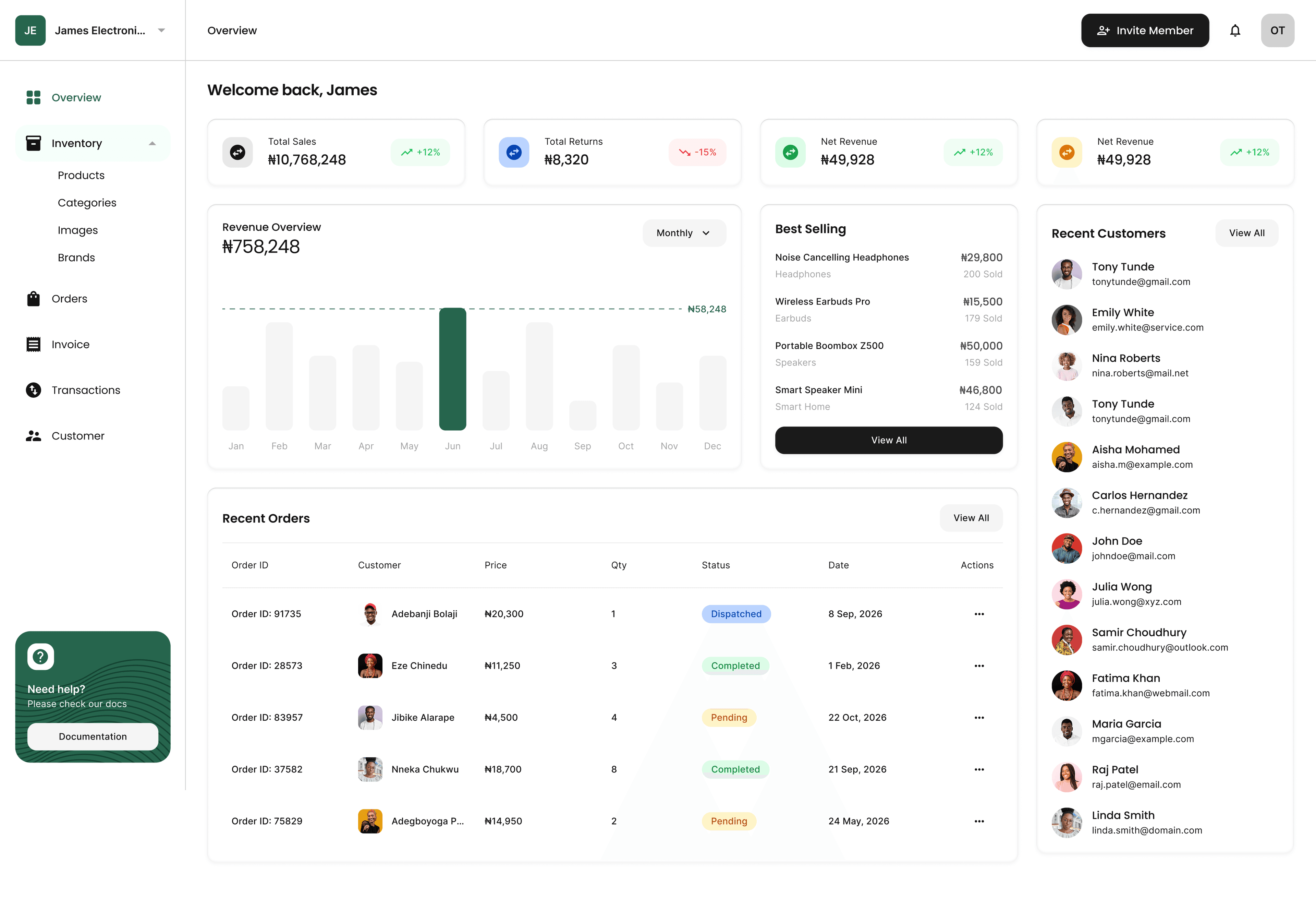Click View All next to Recent Customers
The height and width of the screenshot is (912, 1316).
(x=1246, y=232)
